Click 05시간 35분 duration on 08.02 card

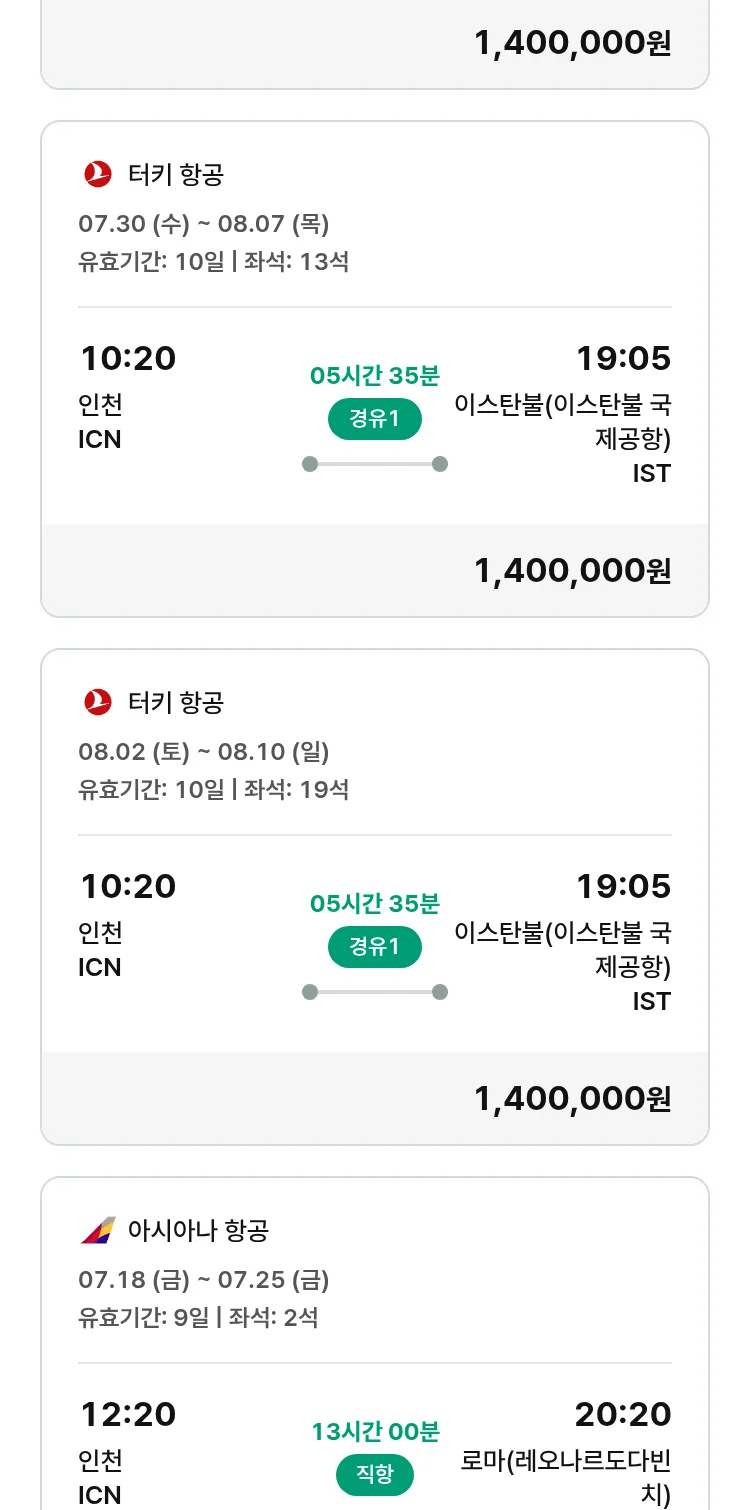tap(375, 904)
